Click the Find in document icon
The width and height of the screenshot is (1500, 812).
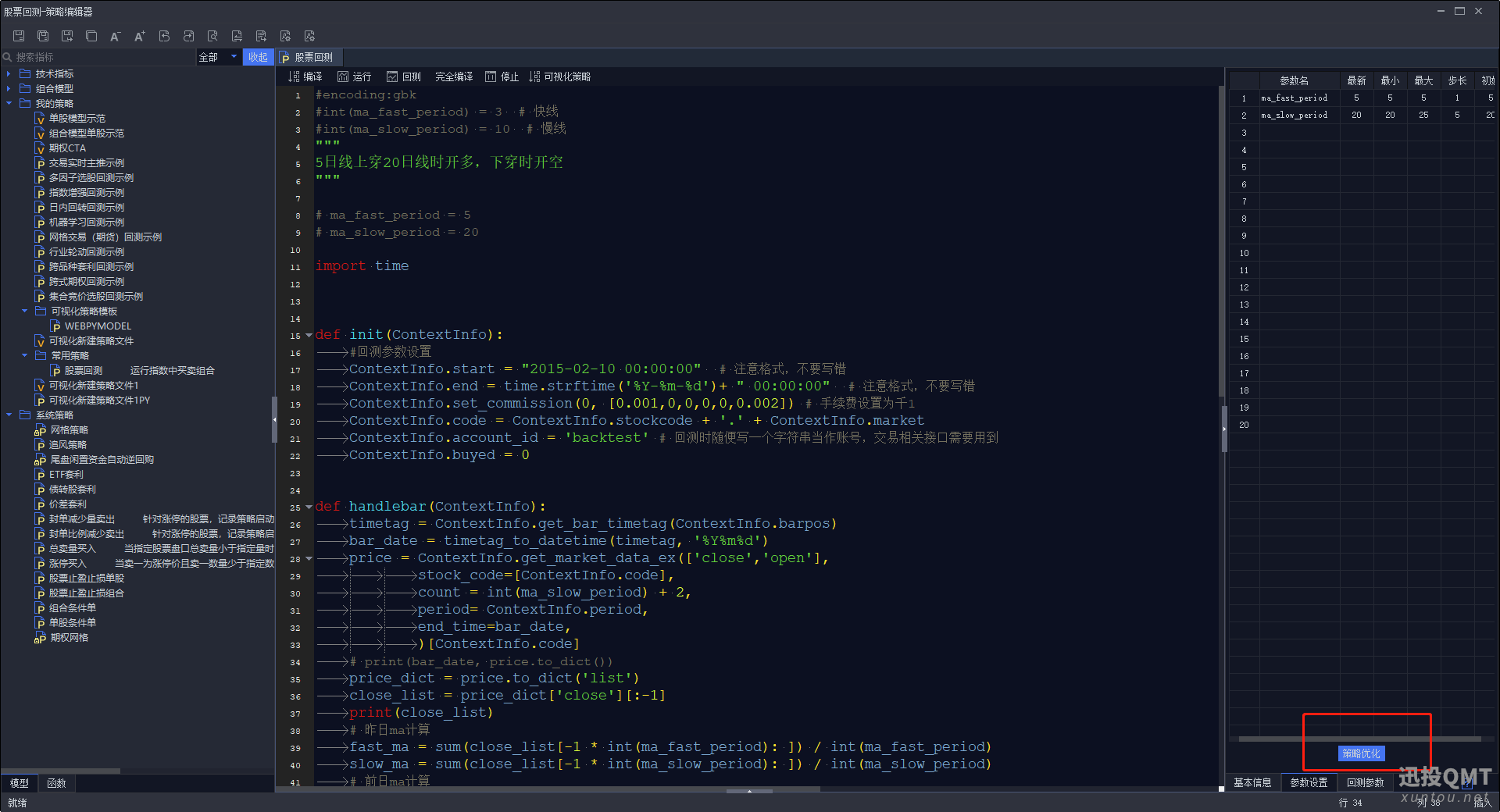coord(212,36)
